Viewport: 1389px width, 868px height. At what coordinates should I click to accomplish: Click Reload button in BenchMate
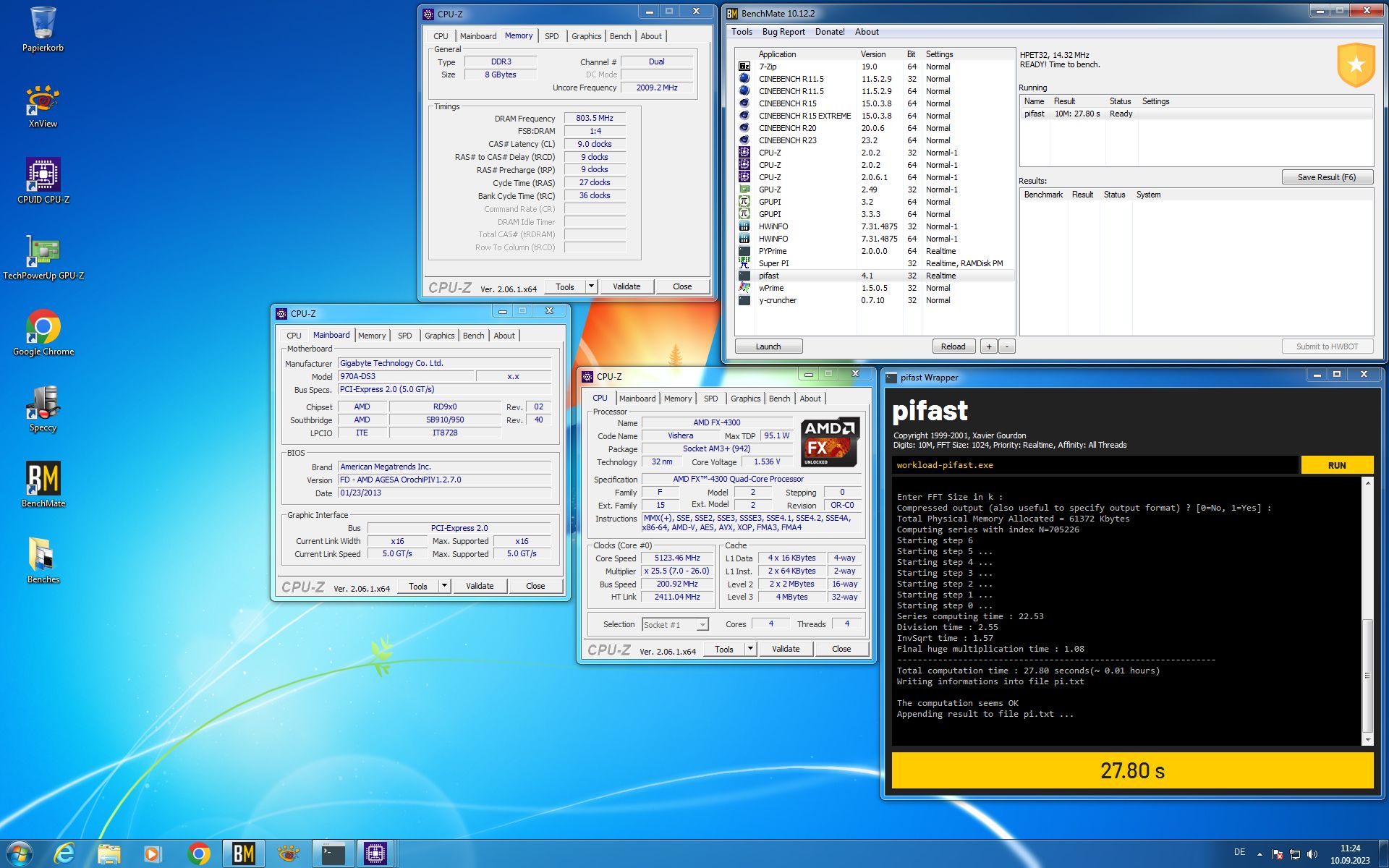point(953,346)
